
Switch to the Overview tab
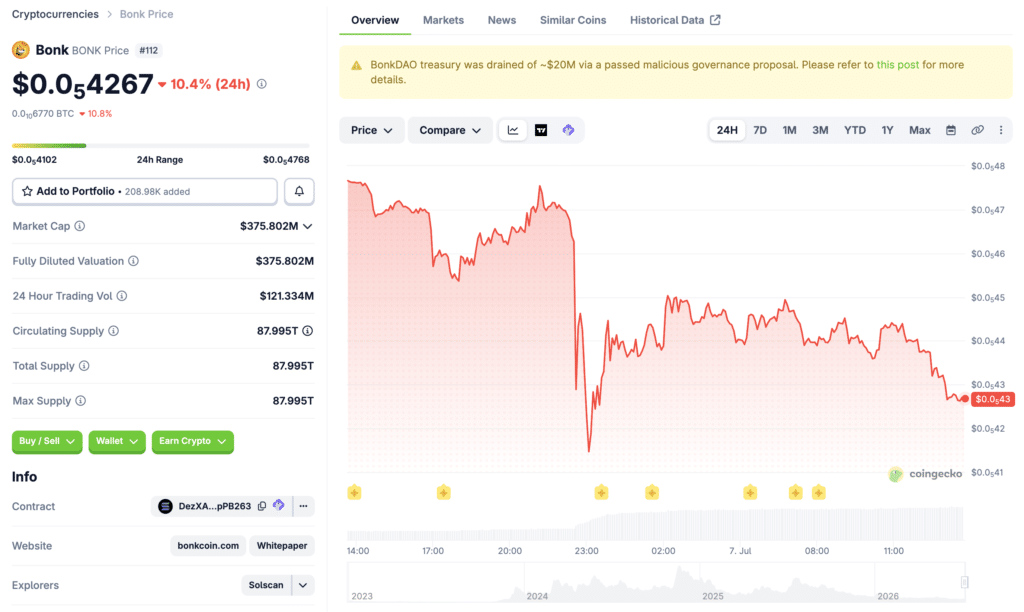(x=375, y=20)
